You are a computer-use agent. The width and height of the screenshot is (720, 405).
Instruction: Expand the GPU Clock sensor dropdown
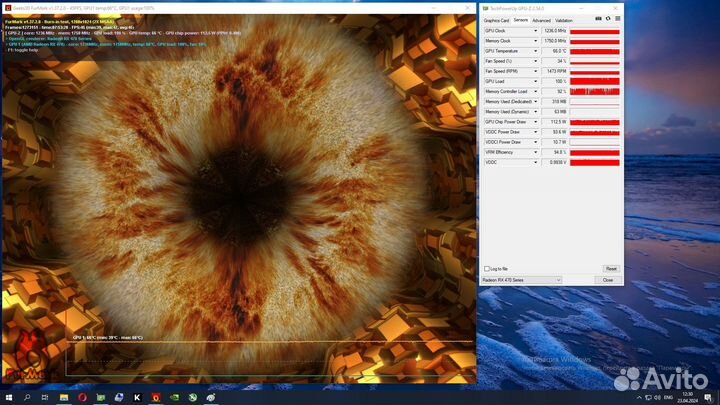535,31
